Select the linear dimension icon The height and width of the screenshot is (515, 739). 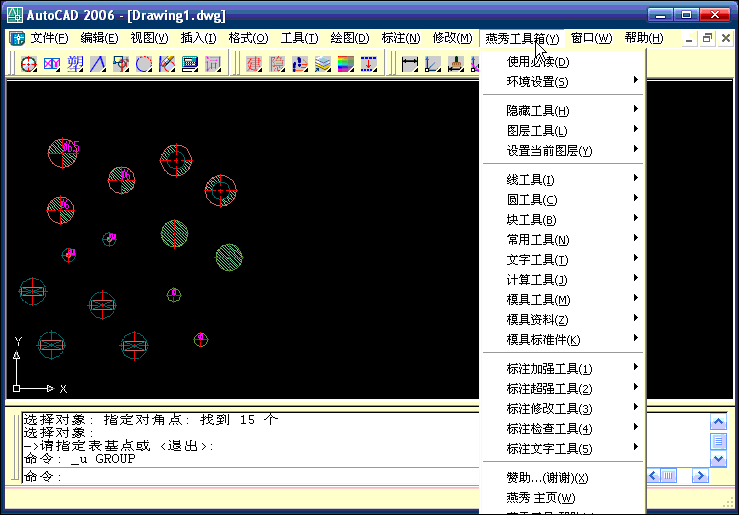click(410, 64)
